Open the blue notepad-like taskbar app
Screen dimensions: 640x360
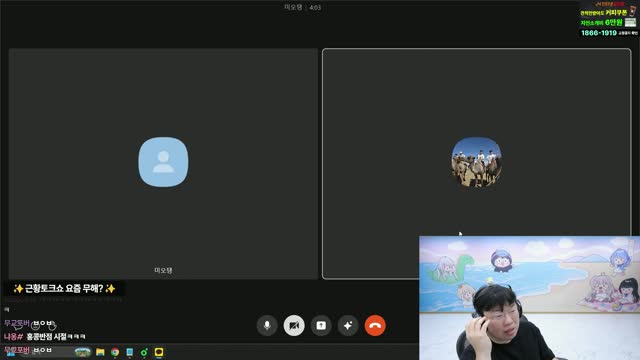click(x=129, y=352)
